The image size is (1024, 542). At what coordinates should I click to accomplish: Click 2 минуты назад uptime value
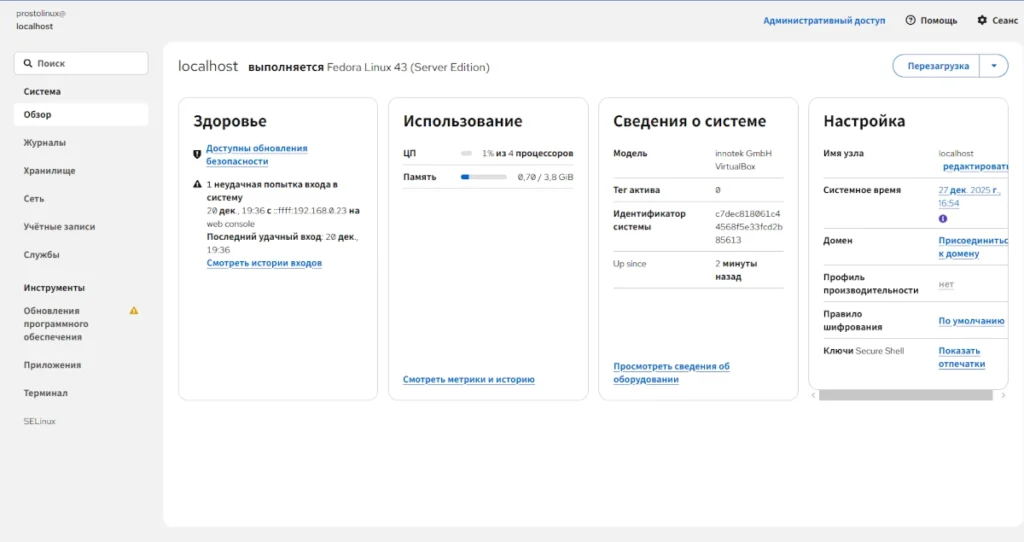pos(736,270)
